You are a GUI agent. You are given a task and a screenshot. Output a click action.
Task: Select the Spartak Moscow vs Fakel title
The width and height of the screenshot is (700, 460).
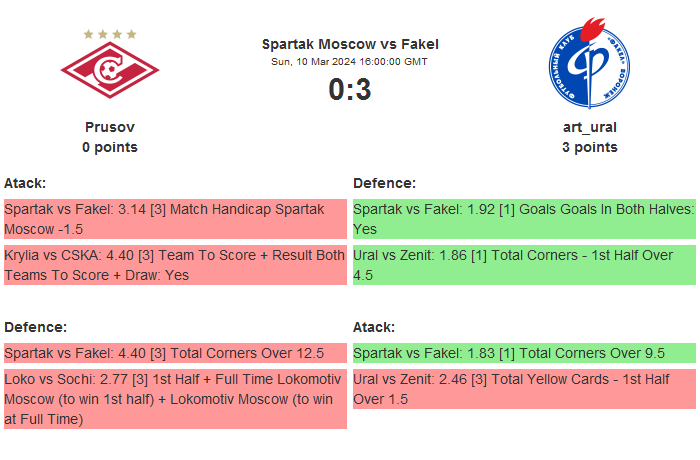tap(350, 44)
